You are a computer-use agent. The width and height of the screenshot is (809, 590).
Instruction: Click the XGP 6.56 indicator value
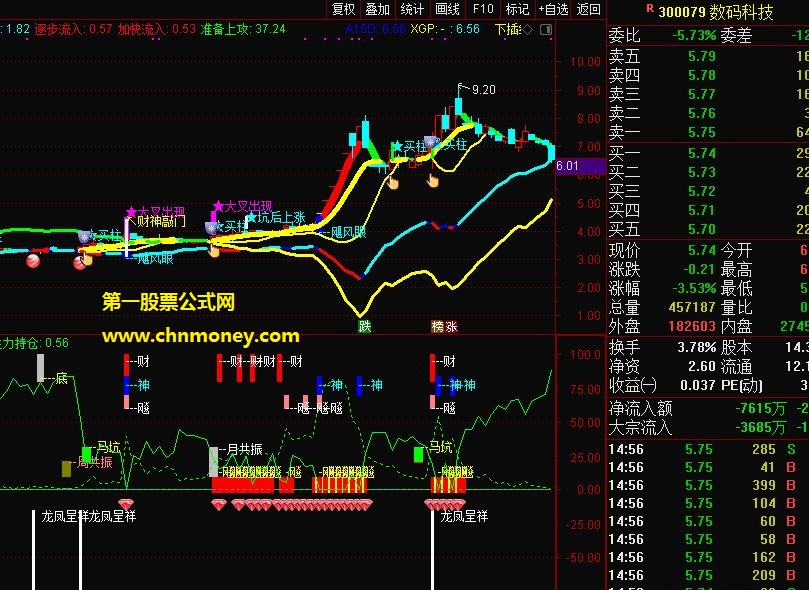tap(445, 29)
